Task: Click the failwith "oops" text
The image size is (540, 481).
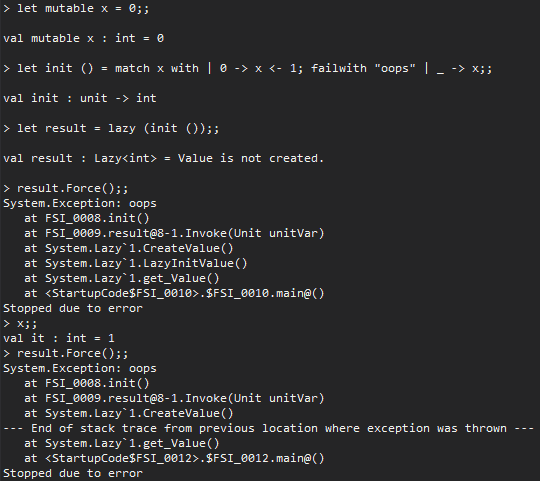Action: click(x=363, y=68)
